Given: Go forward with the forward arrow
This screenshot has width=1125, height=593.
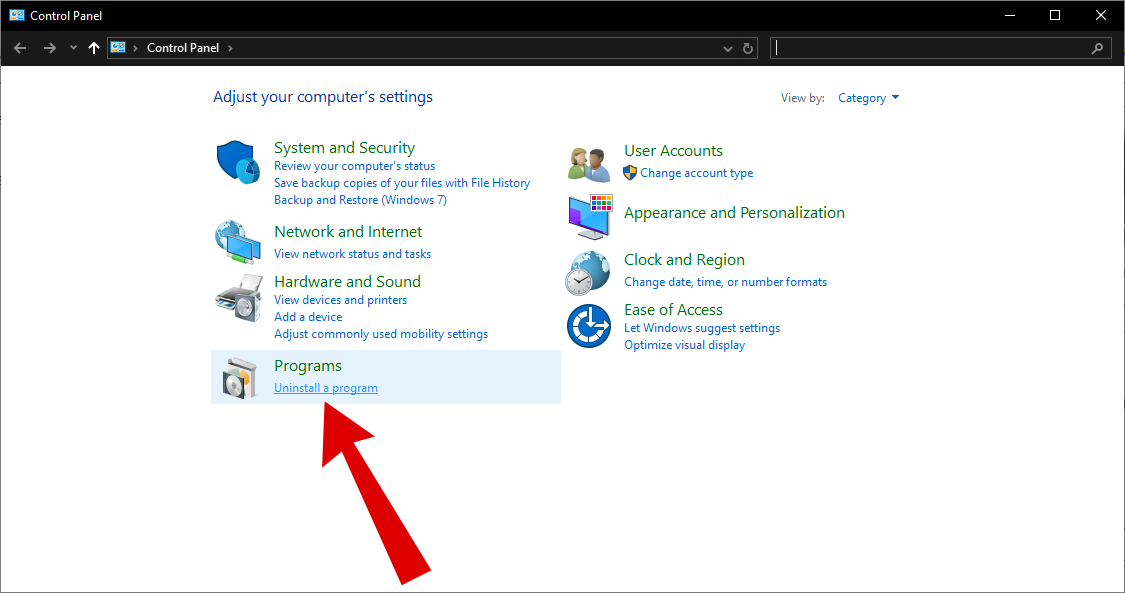Looking at the screenshot, I should click(x=50, y=48).
